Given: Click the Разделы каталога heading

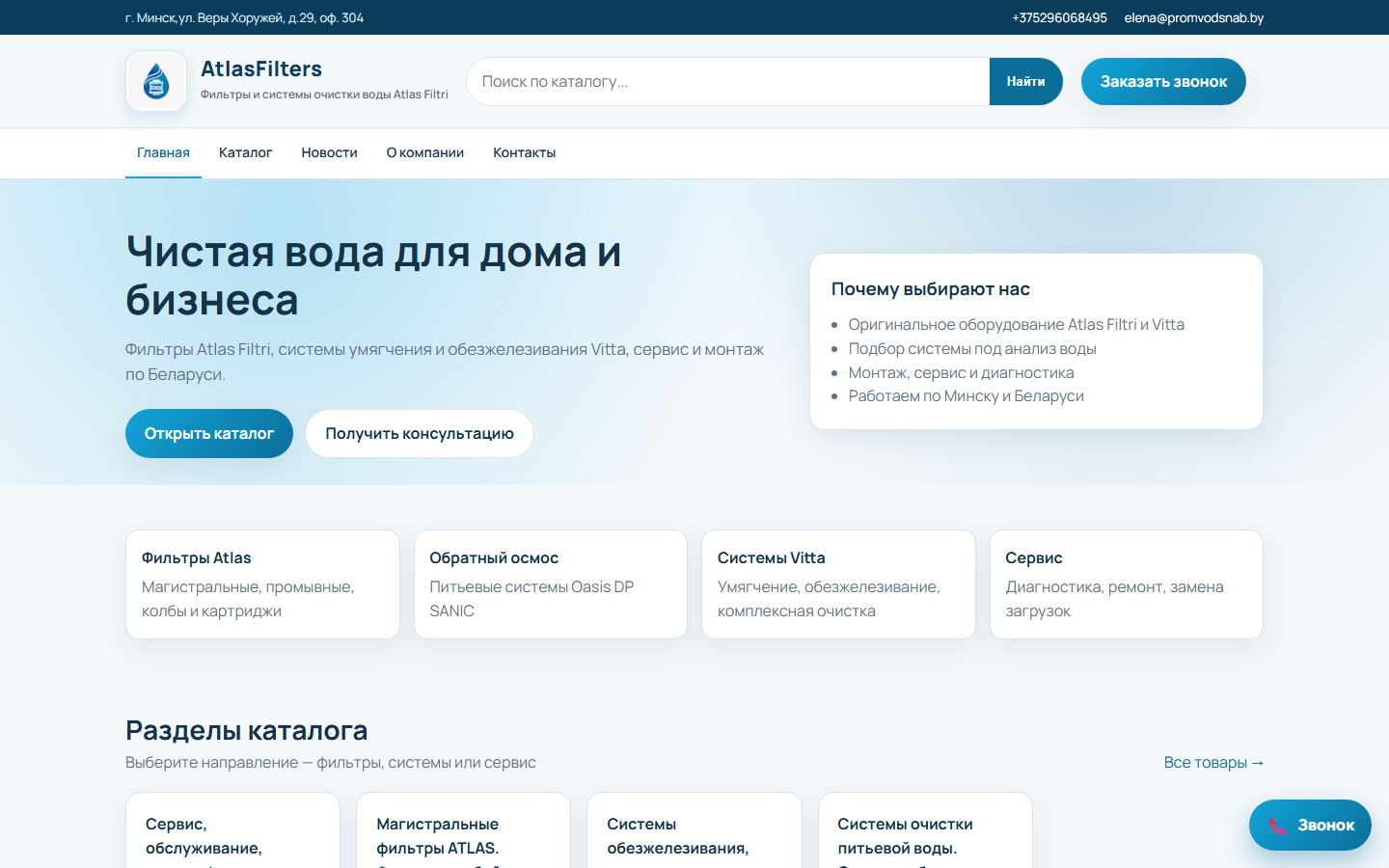Looking at the screenshot, I should 246,730.
